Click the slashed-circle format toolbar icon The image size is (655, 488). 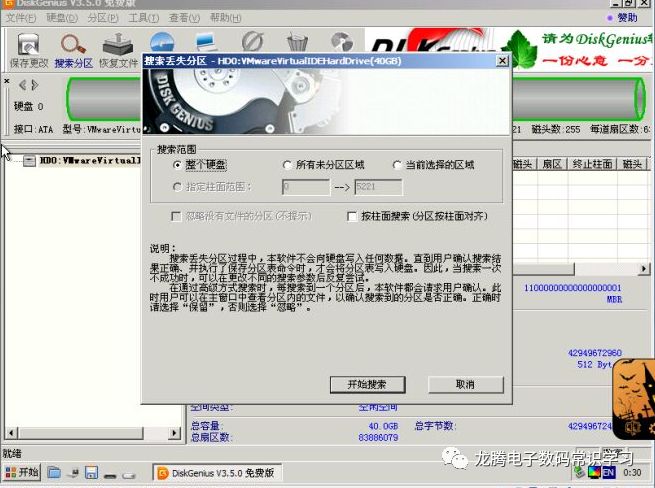click(252, 42)
